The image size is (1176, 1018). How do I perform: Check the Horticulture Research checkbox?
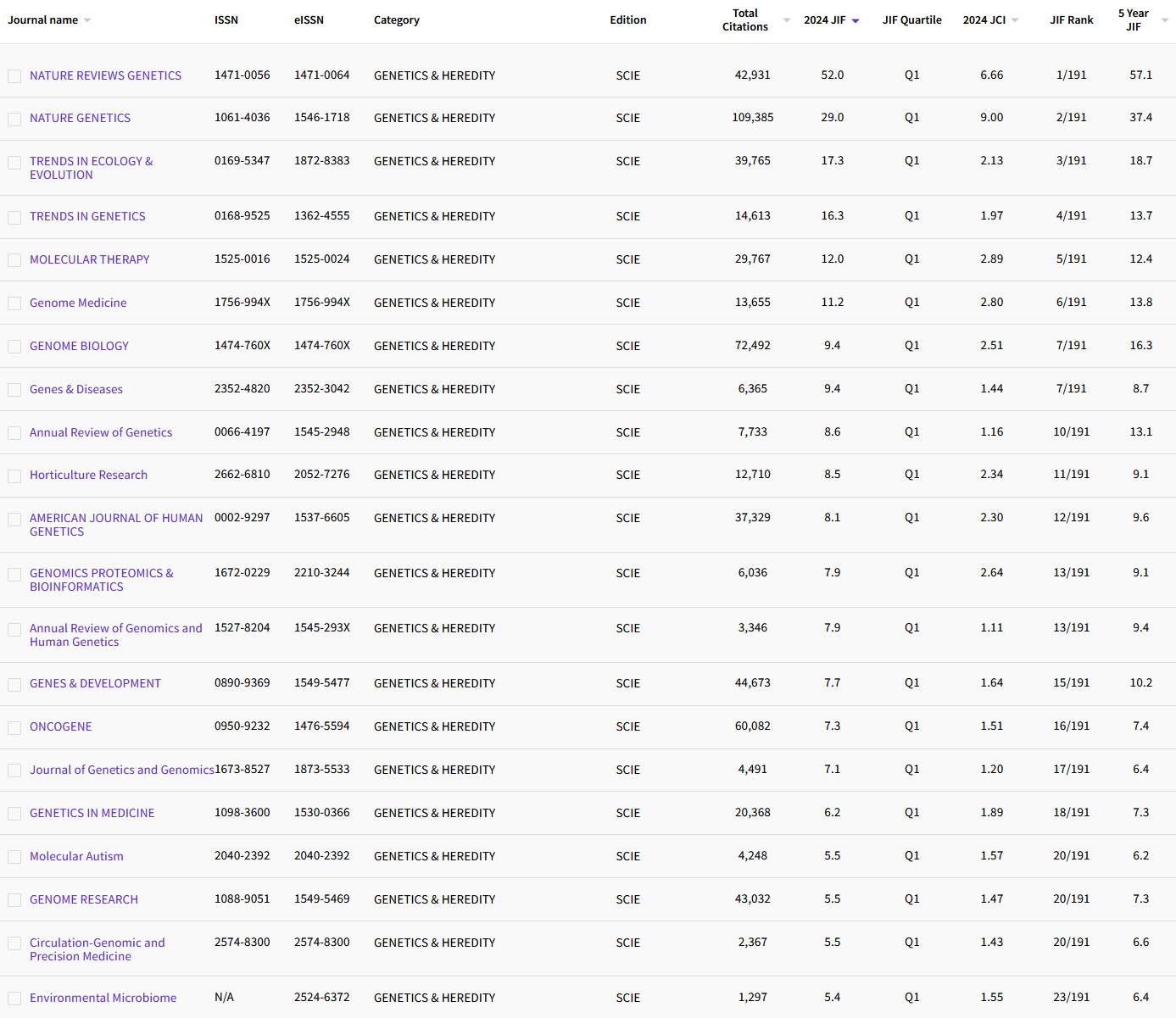[x=14, y=476]
